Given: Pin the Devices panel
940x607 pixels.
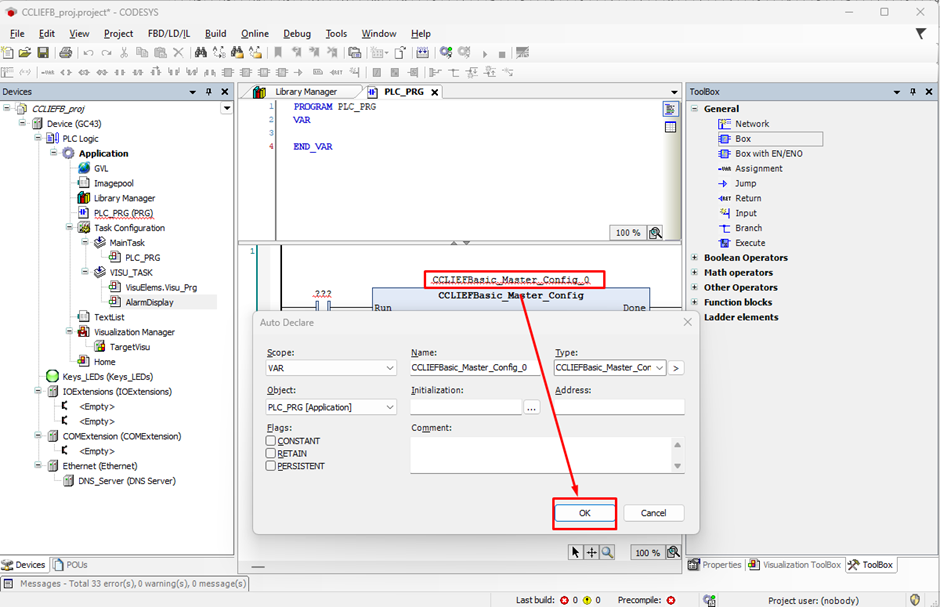Looking at the screenshot, I should 209,92.
